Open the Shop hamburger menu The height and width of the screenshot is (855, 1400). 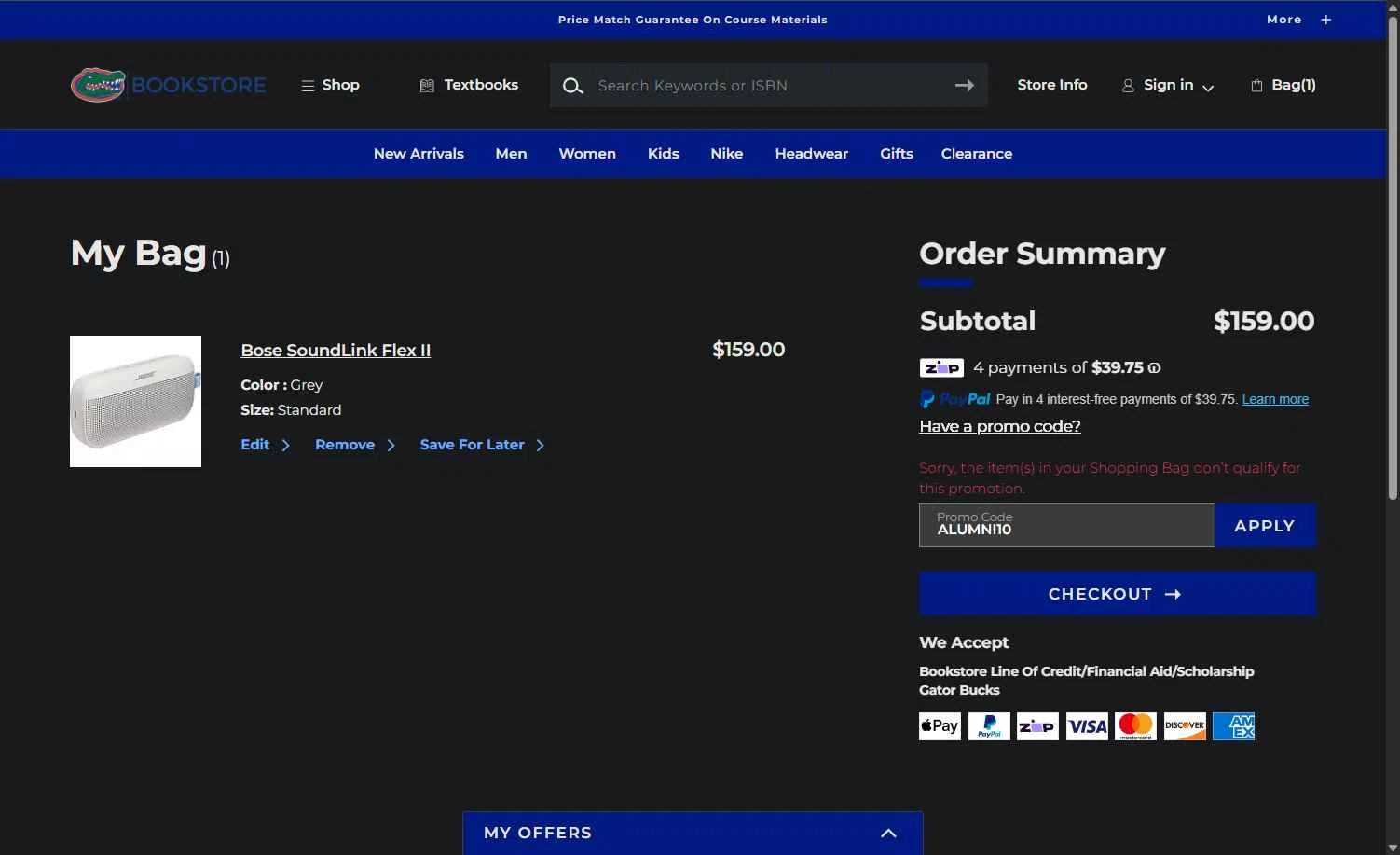(331, 85)
